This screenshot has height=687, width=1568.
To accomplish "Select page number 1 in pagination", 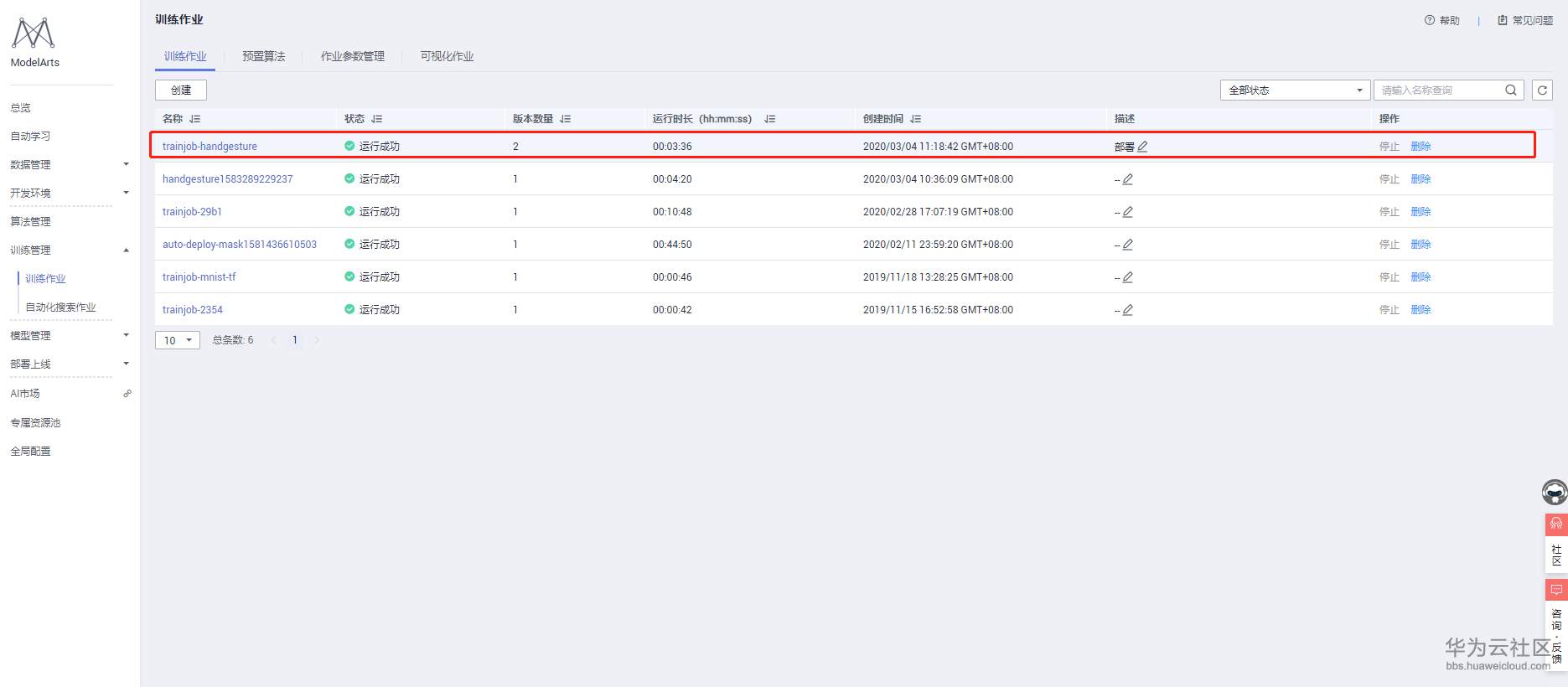I will [295, 340].
